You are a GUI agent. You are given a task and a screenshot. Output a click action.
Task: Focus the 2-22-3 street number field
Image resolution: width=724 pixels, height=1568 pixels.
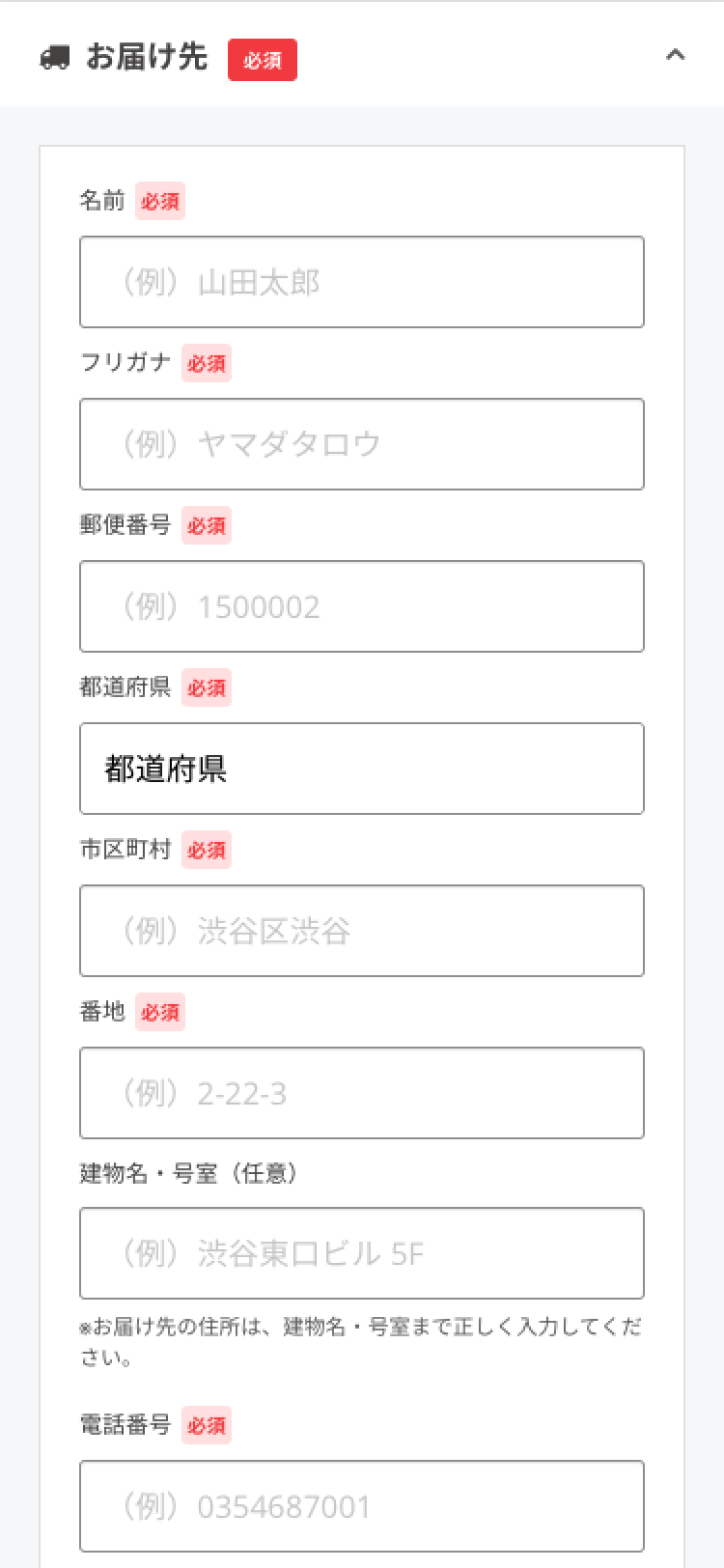362,1093
